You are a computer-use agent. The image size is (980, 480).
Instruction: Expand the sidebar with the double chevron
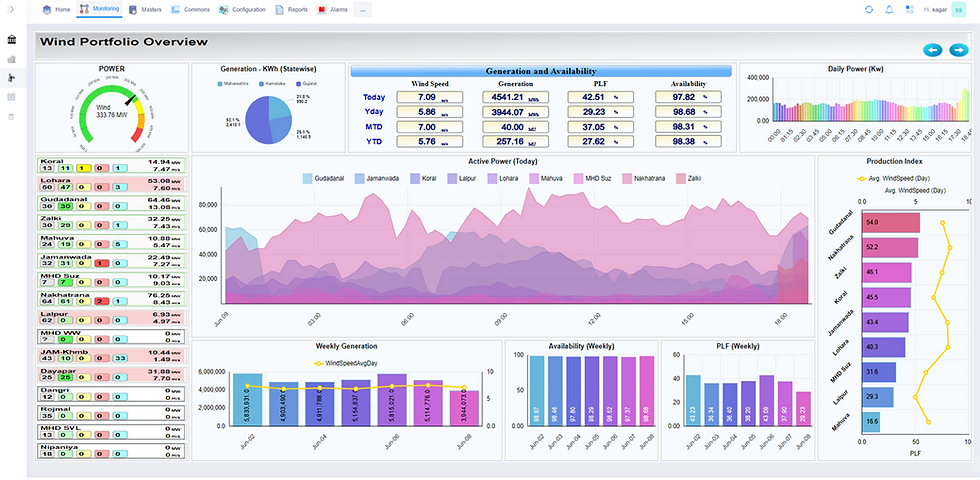coord(10,9)
